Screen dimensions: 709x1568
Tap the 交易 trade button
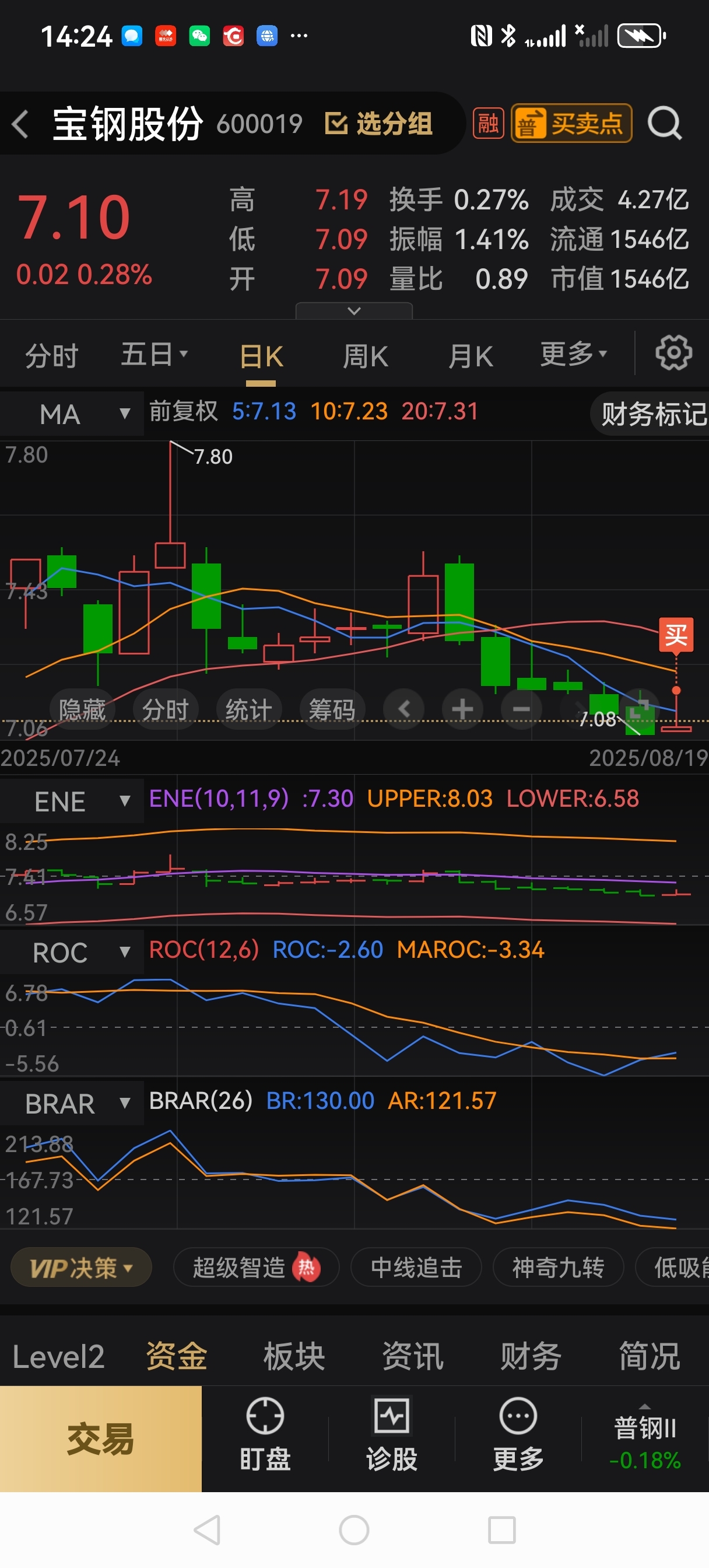coord(100,1439)
